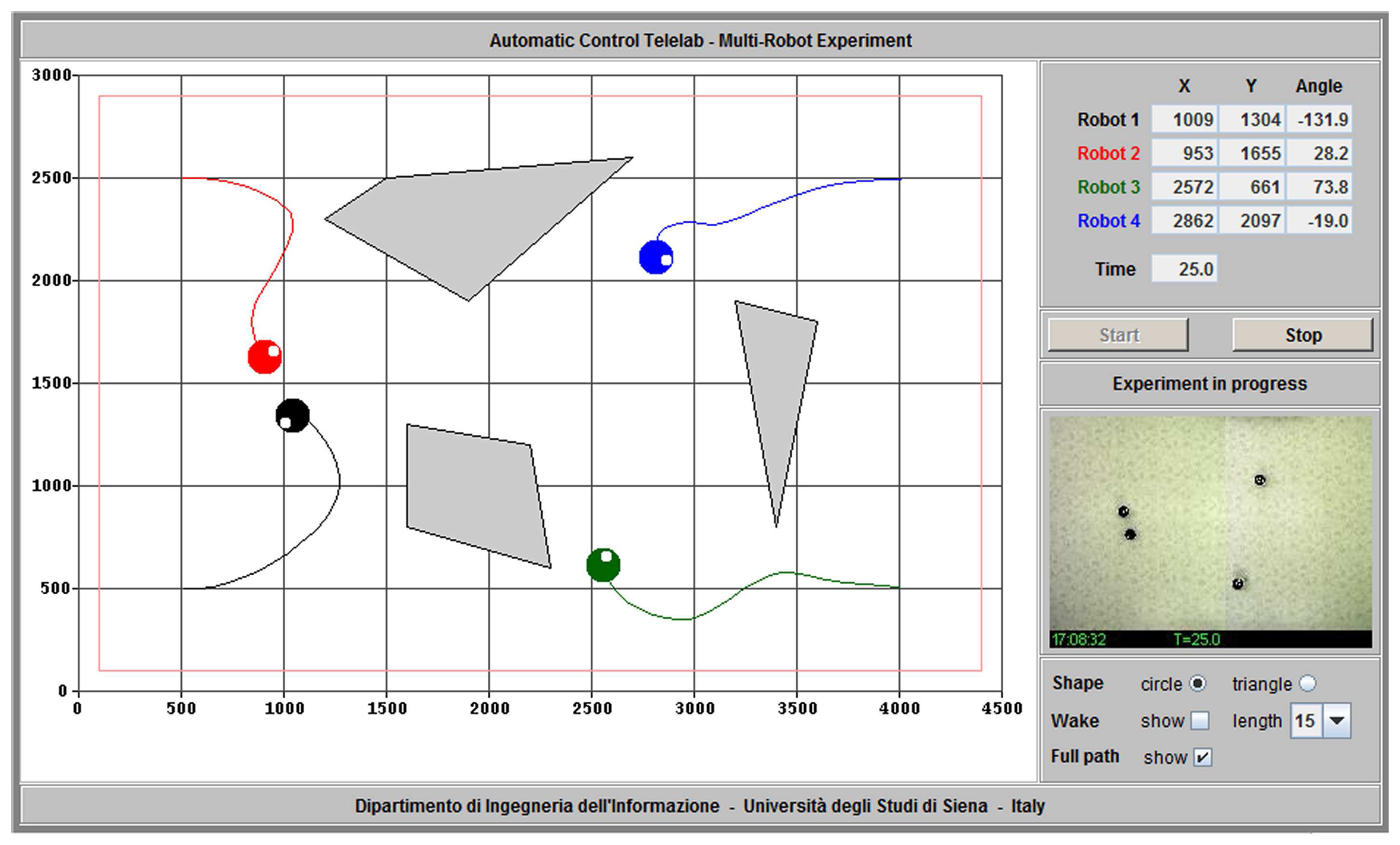Open the wake length dropdown arrow
Image resolution: width=1400 pixels, height=845 pixels.
tap(1337, 721)
